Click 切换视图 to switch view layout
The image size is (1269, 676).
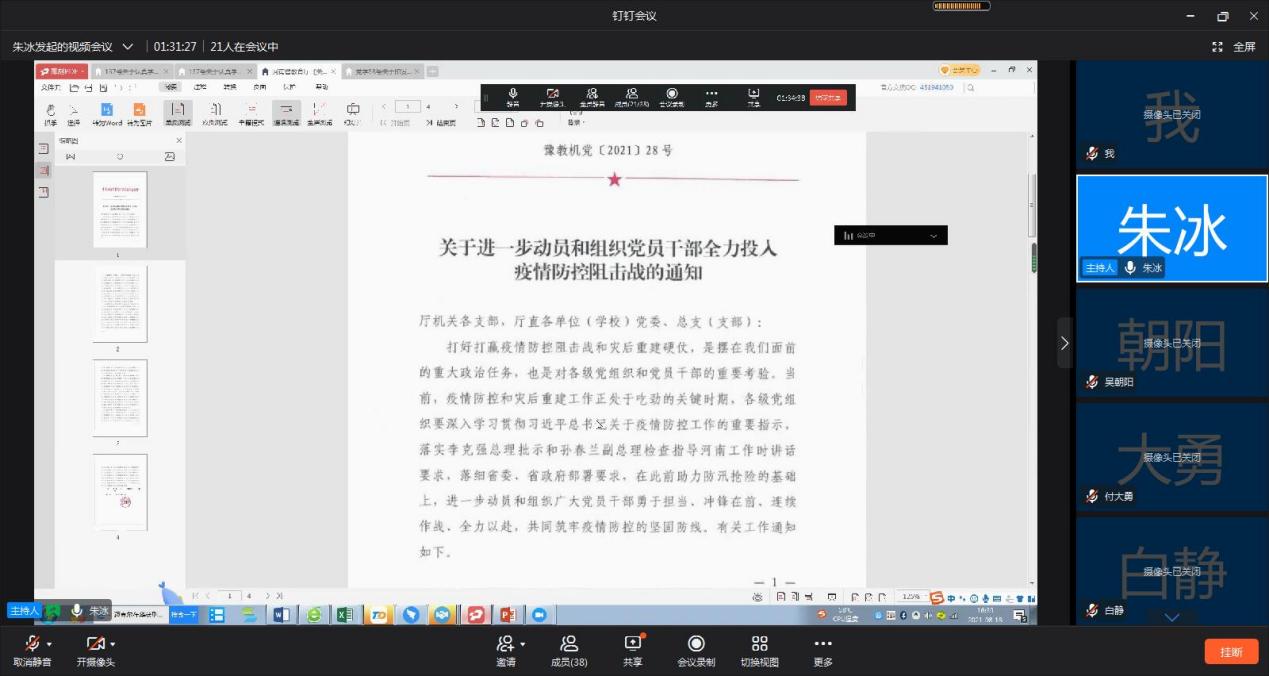point(760,643)
